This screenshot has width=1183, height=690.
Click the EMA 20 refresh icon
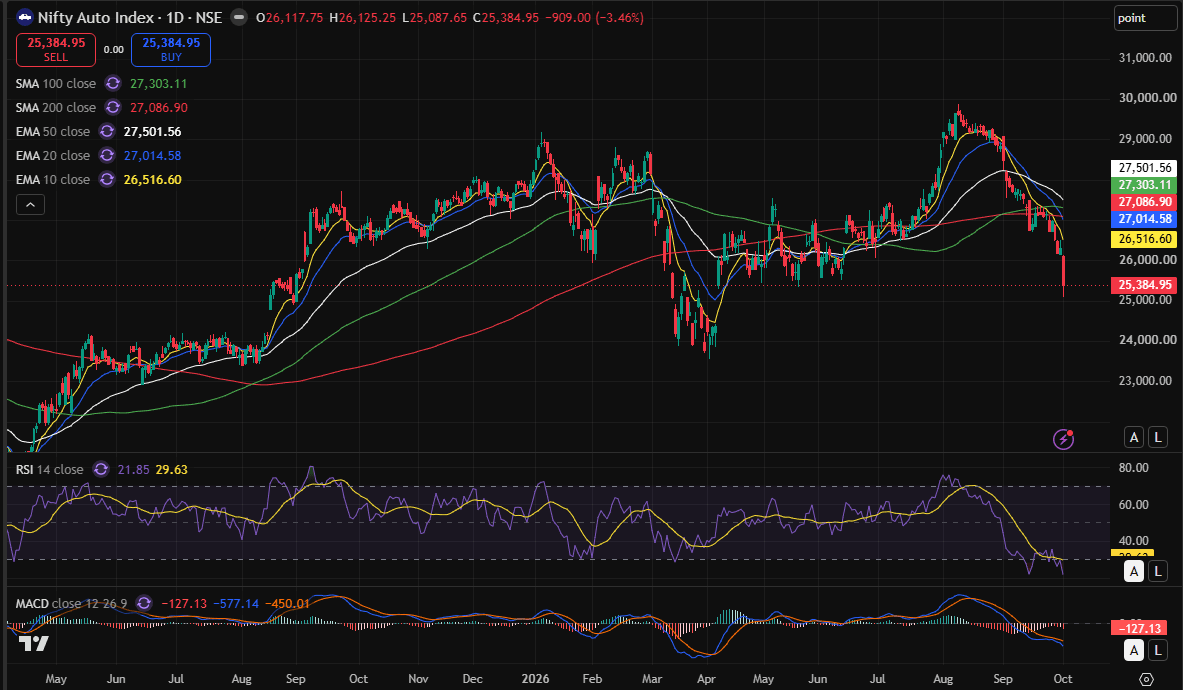pos(107,156)
